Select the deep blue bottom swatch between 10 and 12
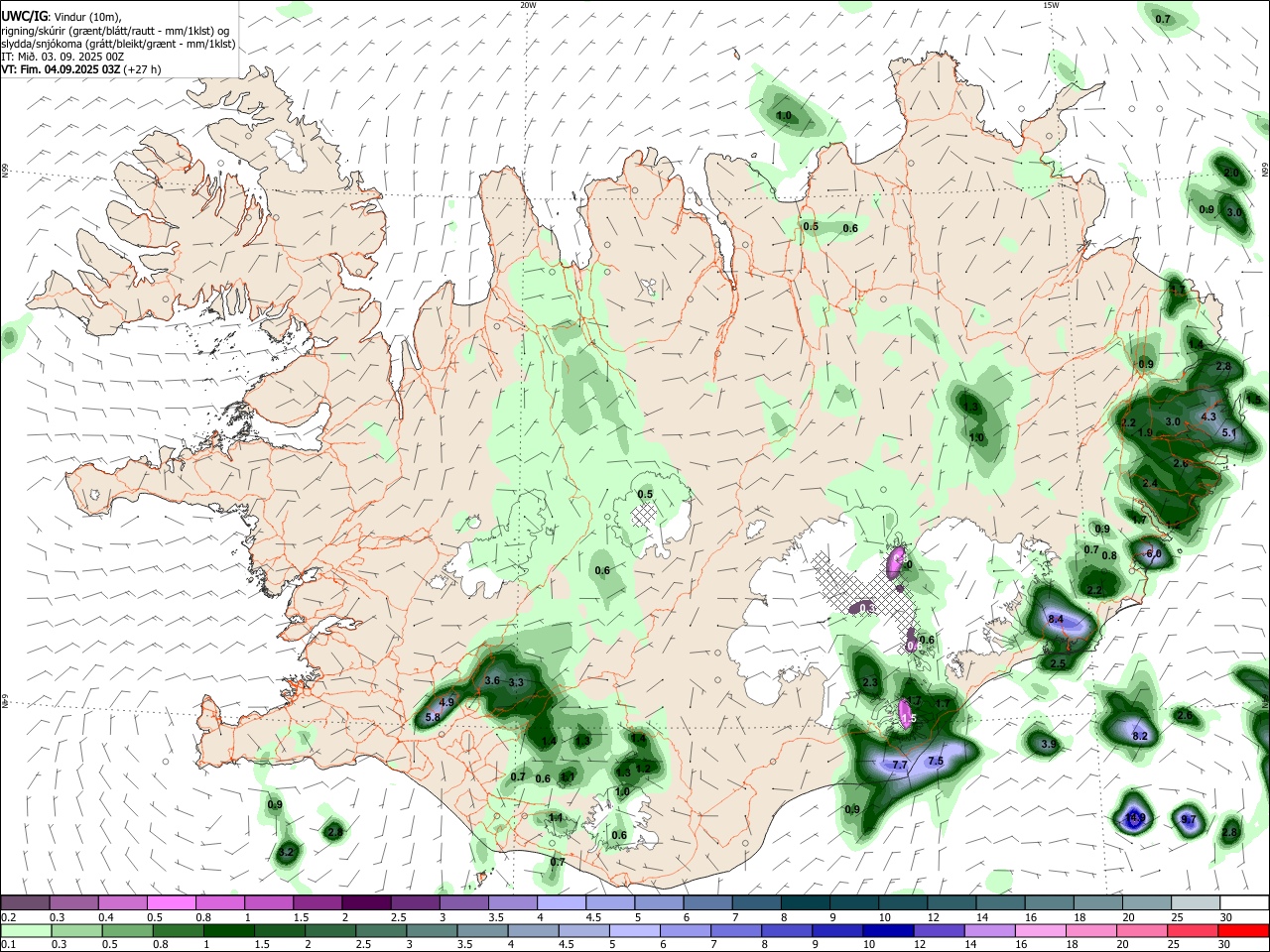 (x=888, y=930)
